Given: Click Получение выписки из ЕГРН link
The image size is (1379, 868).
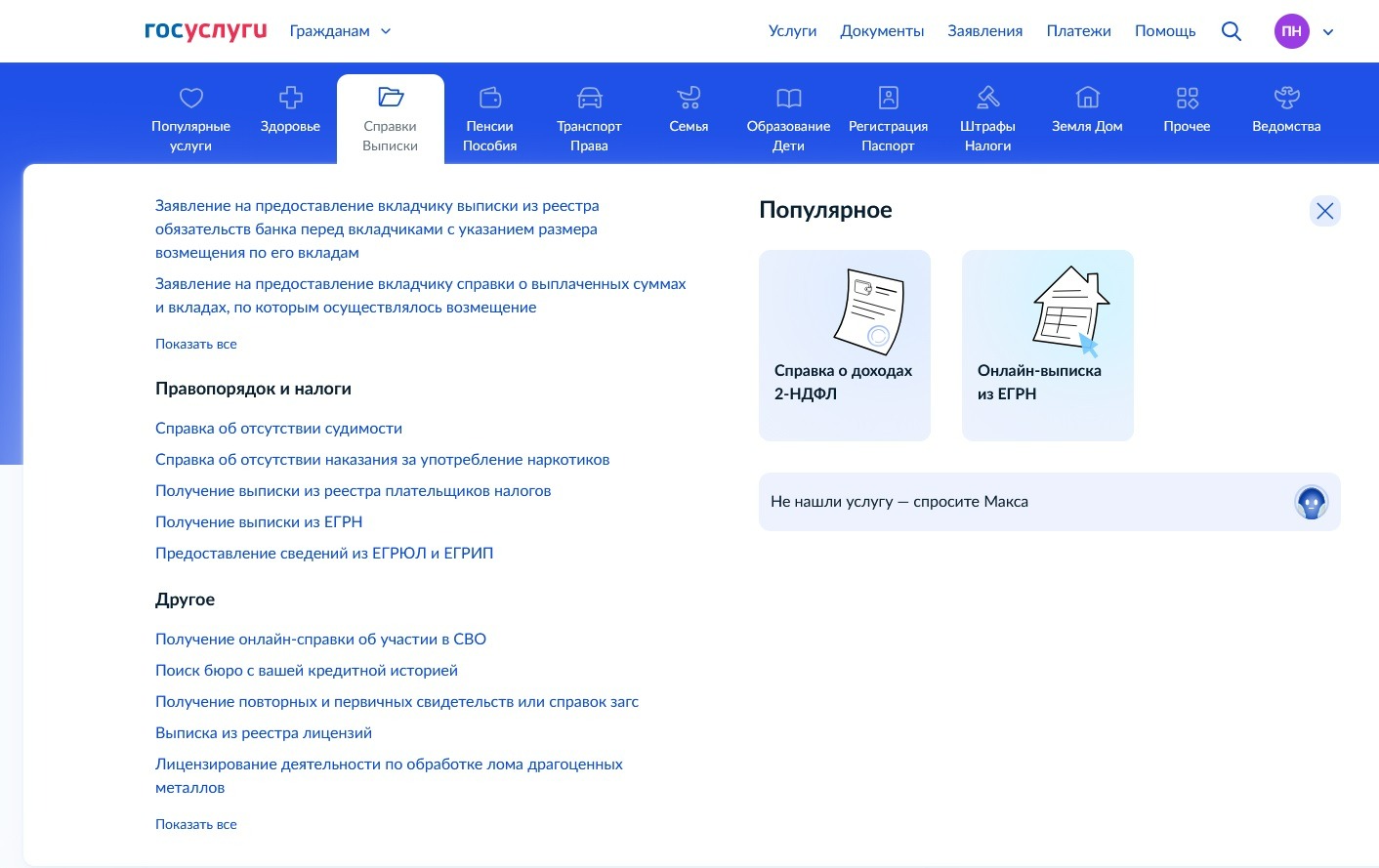Looking at the screenshot, I should [x=259, y=522].
